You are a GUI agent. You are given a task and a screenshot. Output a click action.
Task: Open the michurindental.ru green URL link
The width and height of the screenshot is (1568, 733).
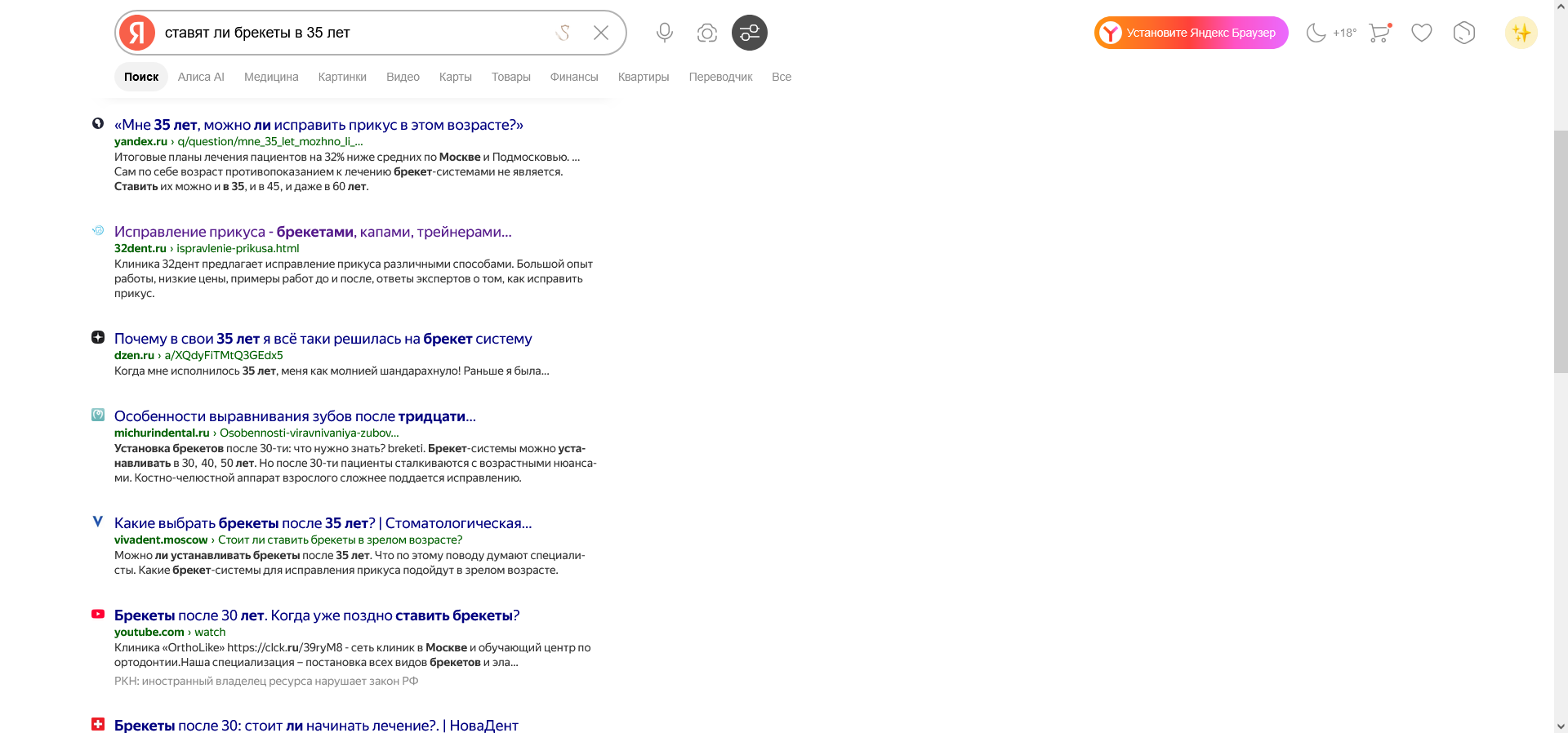point(256,433)
